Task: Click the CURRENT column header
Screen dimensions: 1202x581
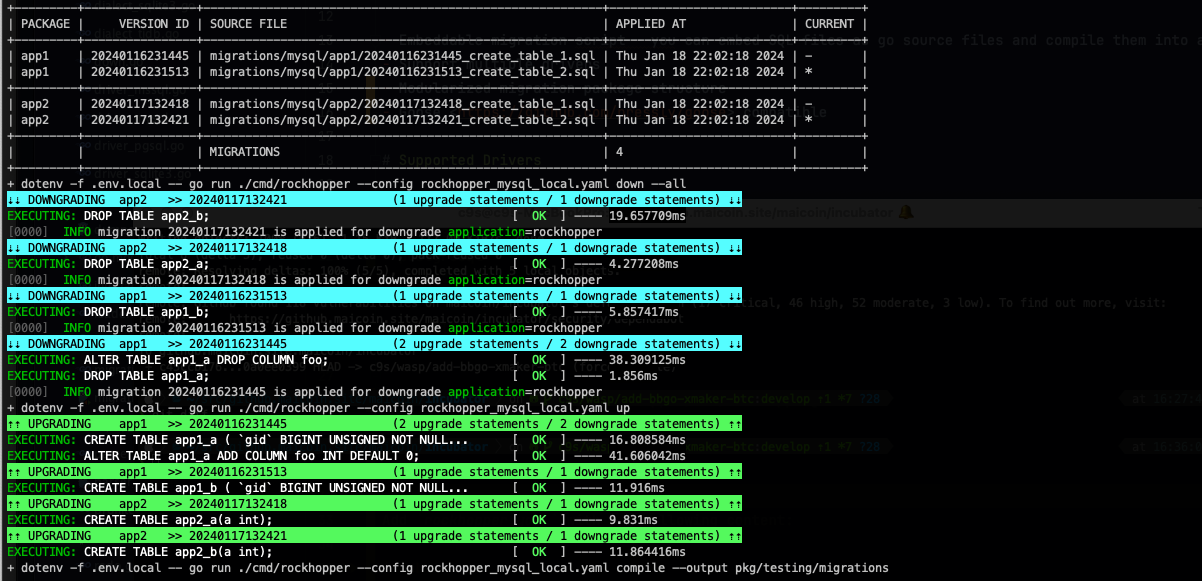Action: (830, 23)
